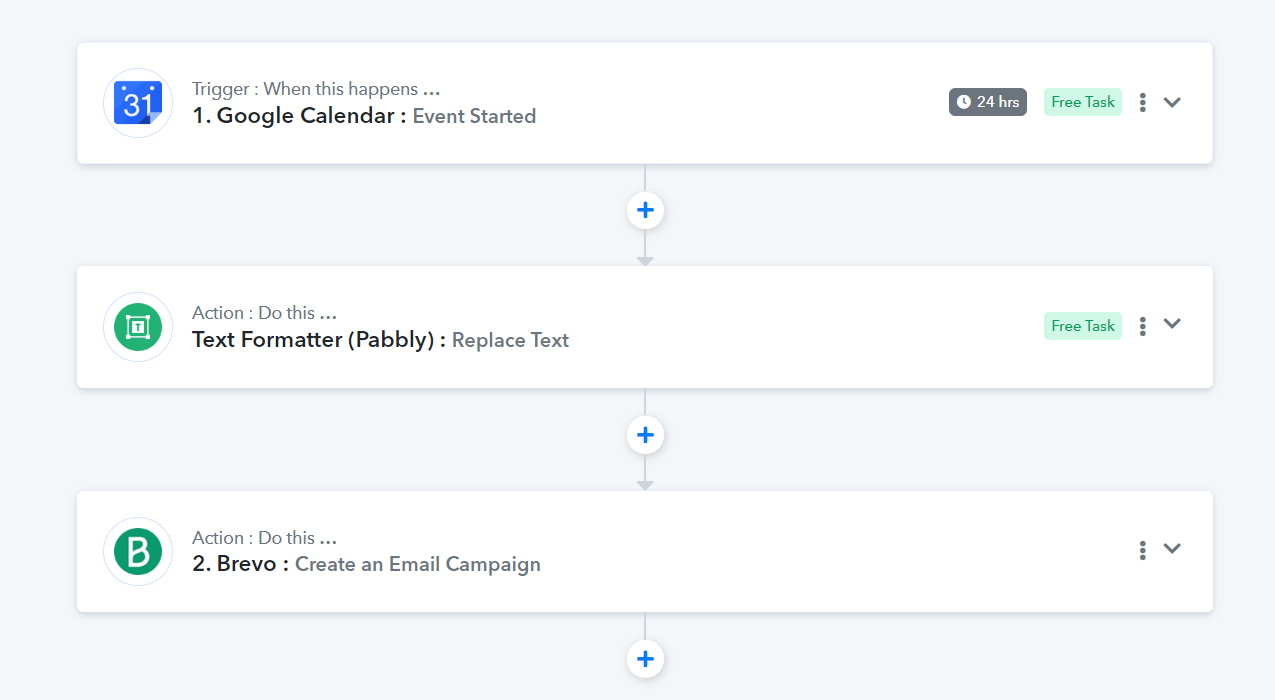Add step below Brevo action
1275x700 pixels.
(x=645, y=659)
